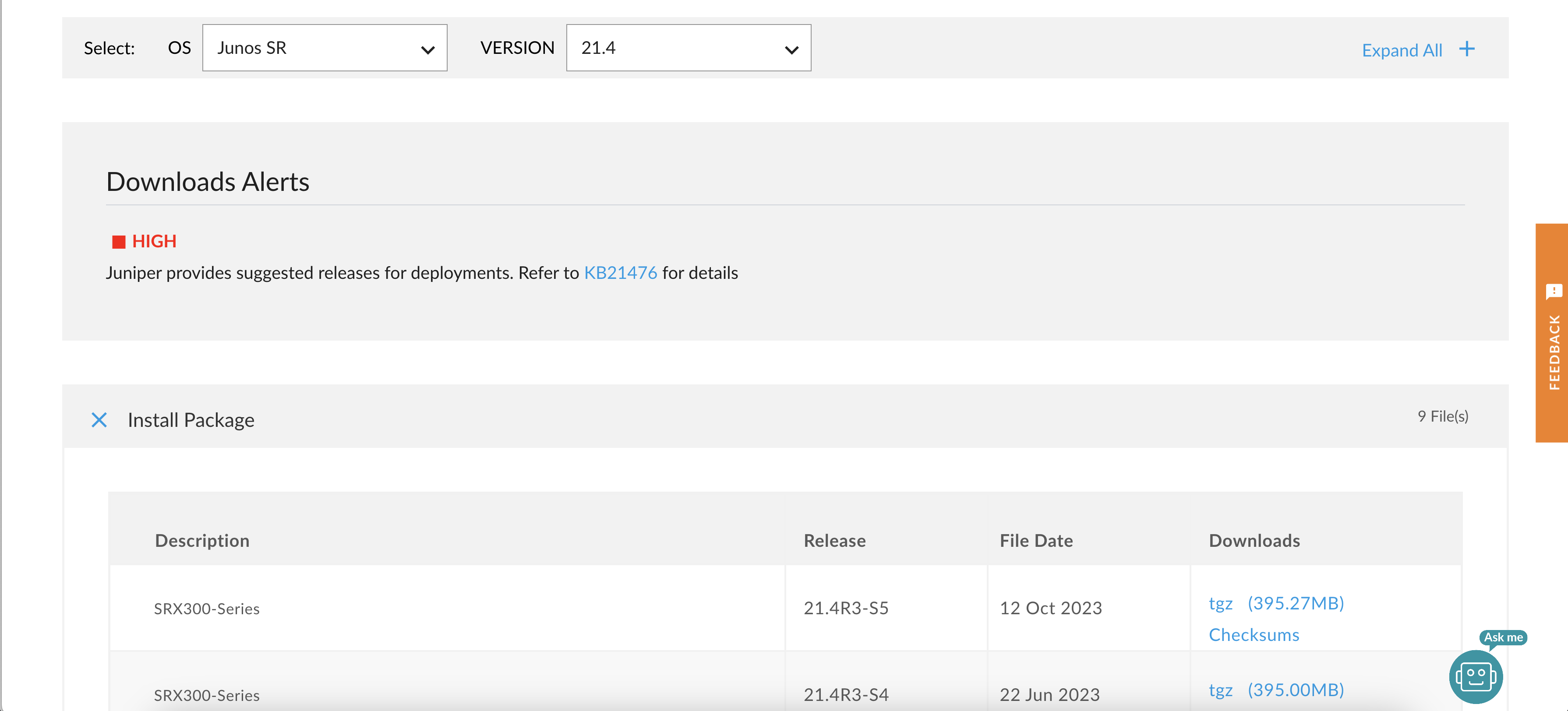This screenshot has height=711, width=1568.
Task: Open the KB21476 knowledge base link
Action: click(x=620, y=272)
